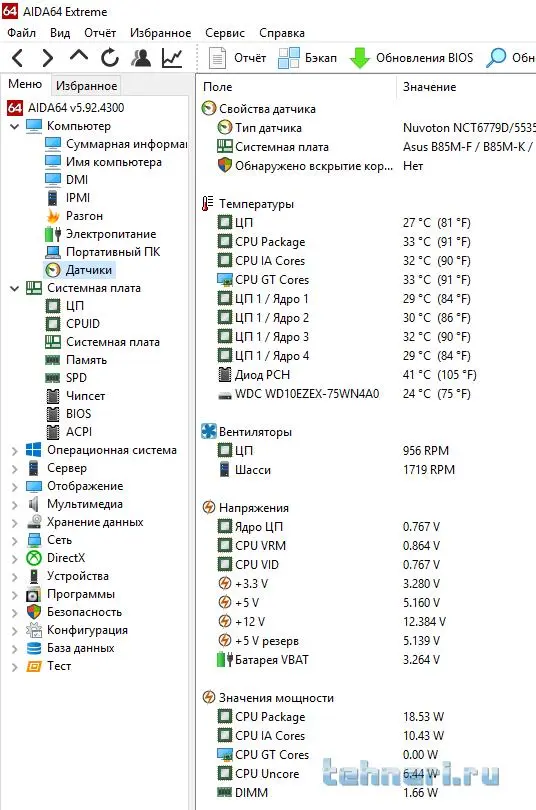Go up one level with the Up arrow

point(78,56)
